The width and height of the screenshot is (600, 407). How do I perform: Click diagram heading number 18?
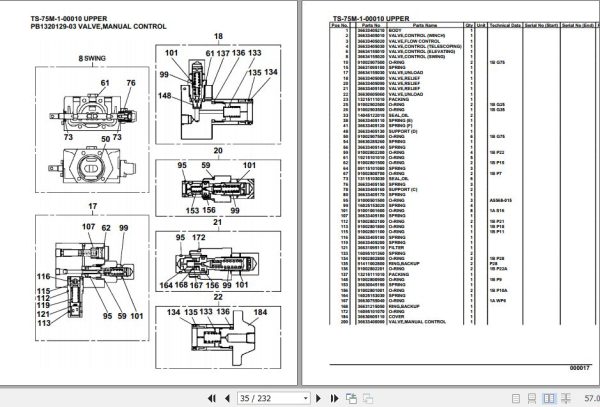tap(218, 36)
